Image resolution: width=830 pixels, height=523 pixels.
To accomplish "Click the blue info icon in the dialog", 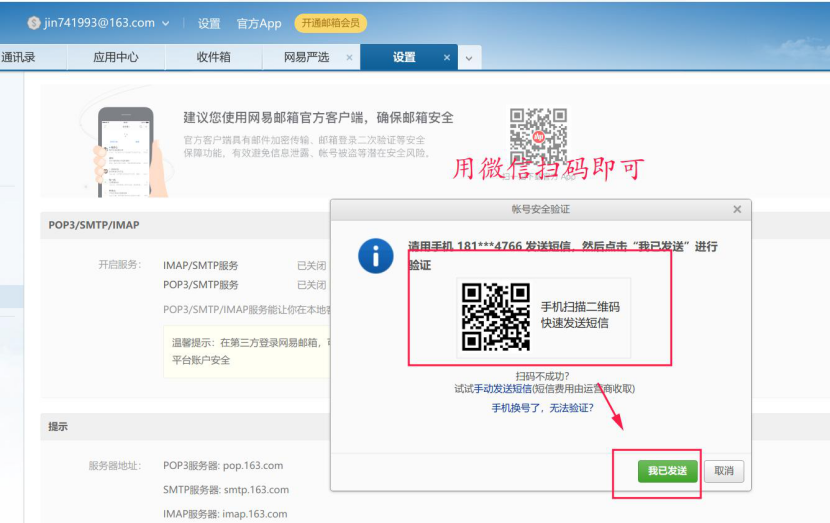I will coord(375,256).
